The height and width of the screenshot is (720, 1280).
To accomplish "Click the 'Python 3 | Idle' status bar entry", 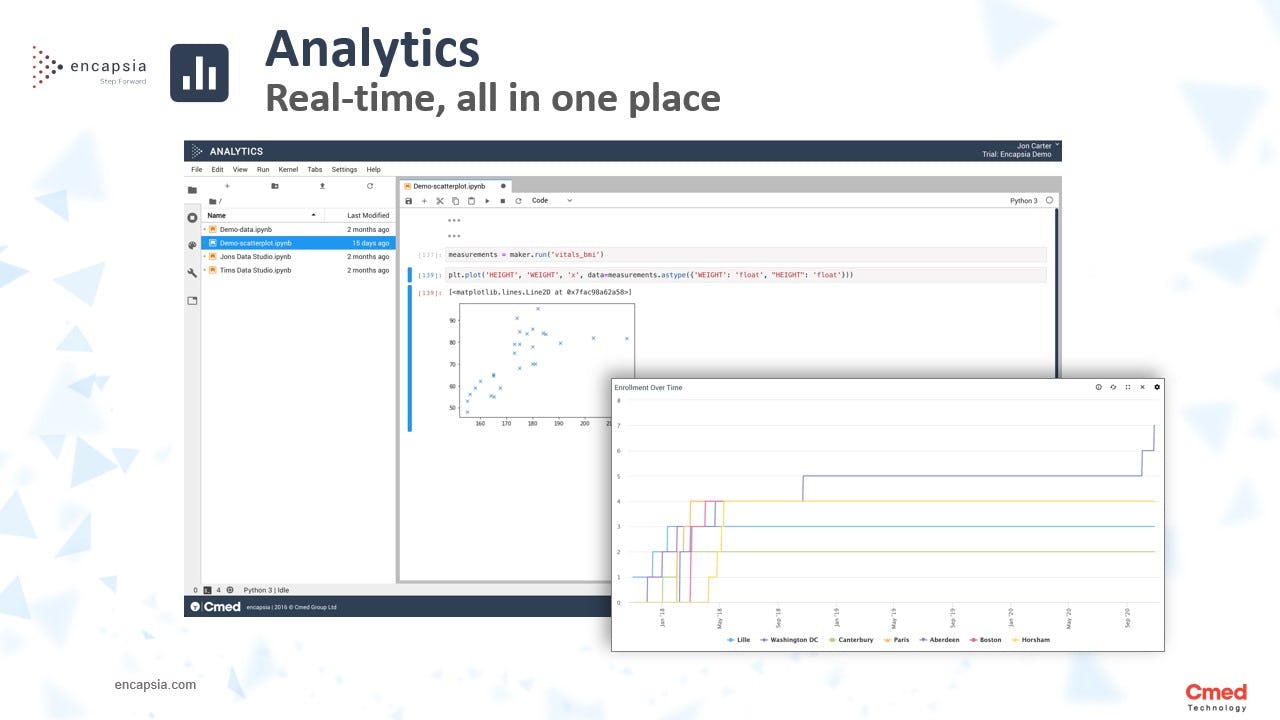I will pyautogui.click(x=266, y=590).
